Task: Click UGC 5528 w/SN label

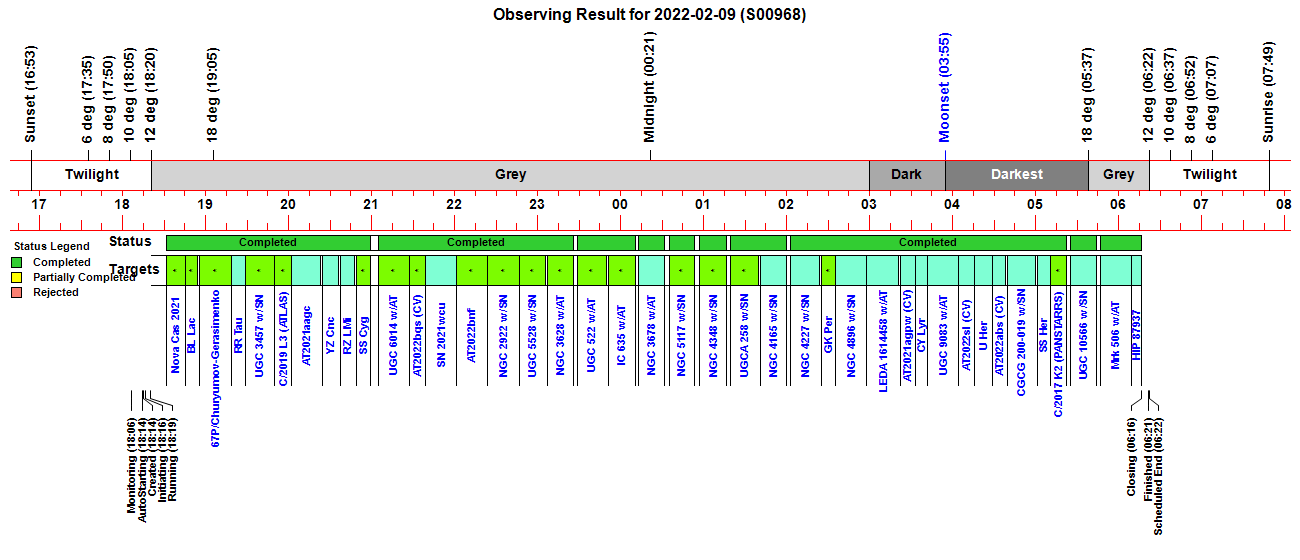Action: (x=533, y=337)
